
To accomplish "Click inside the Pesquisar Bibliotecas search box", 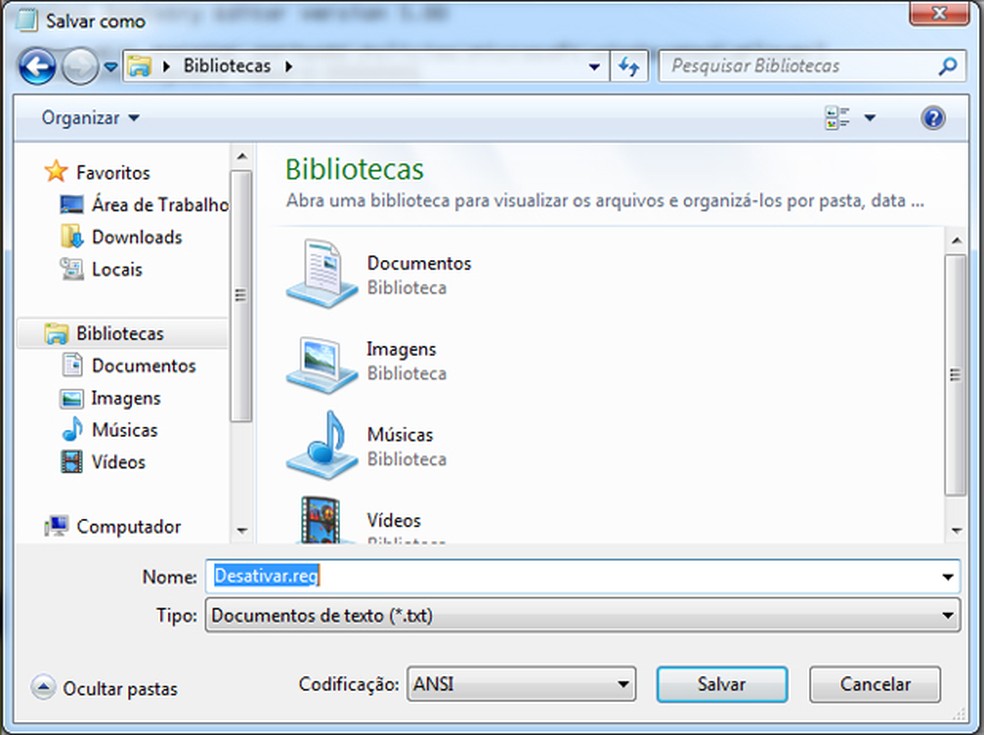I will 800,66.
